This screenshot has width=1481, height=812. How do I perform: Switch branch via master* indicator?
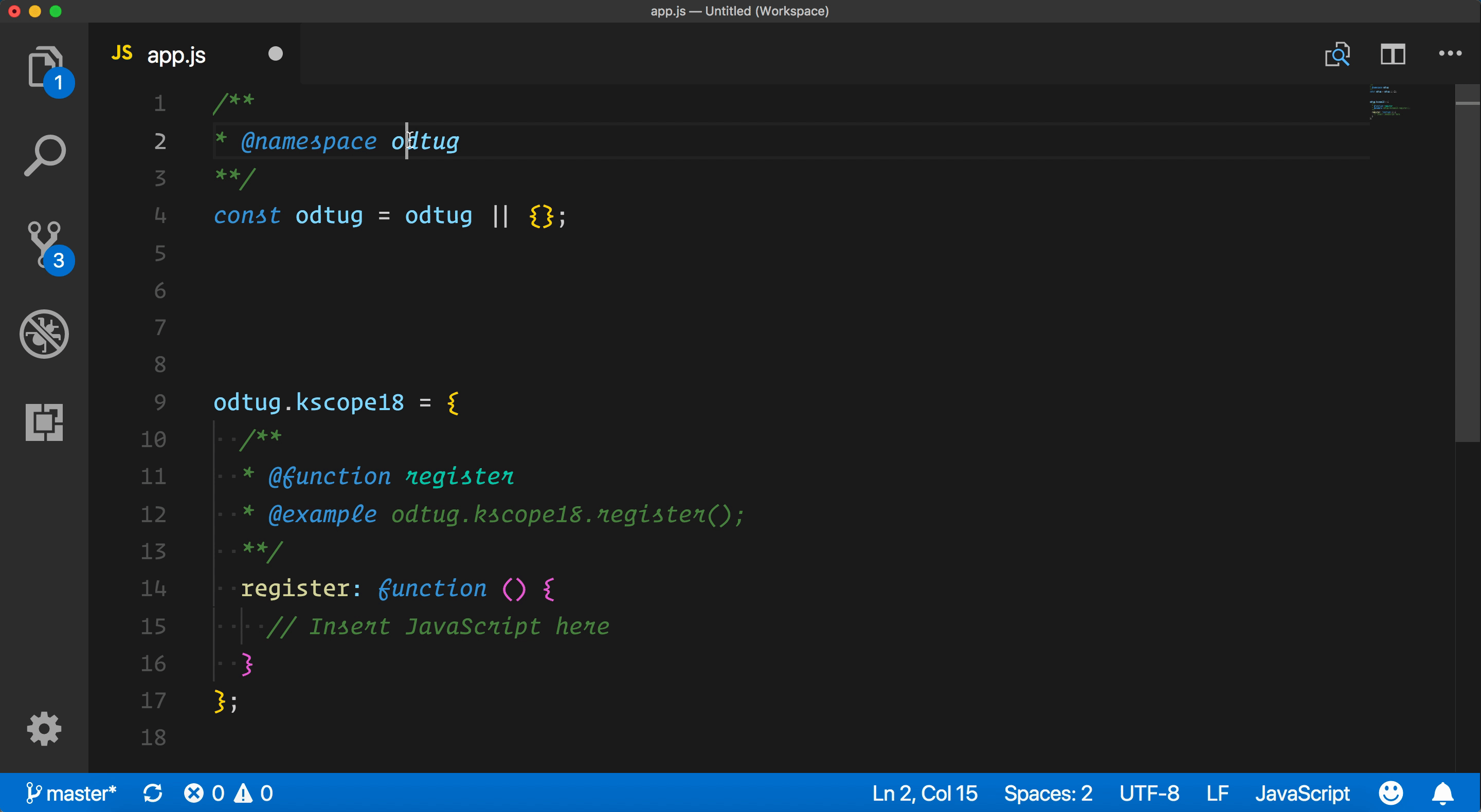(72, 793)
